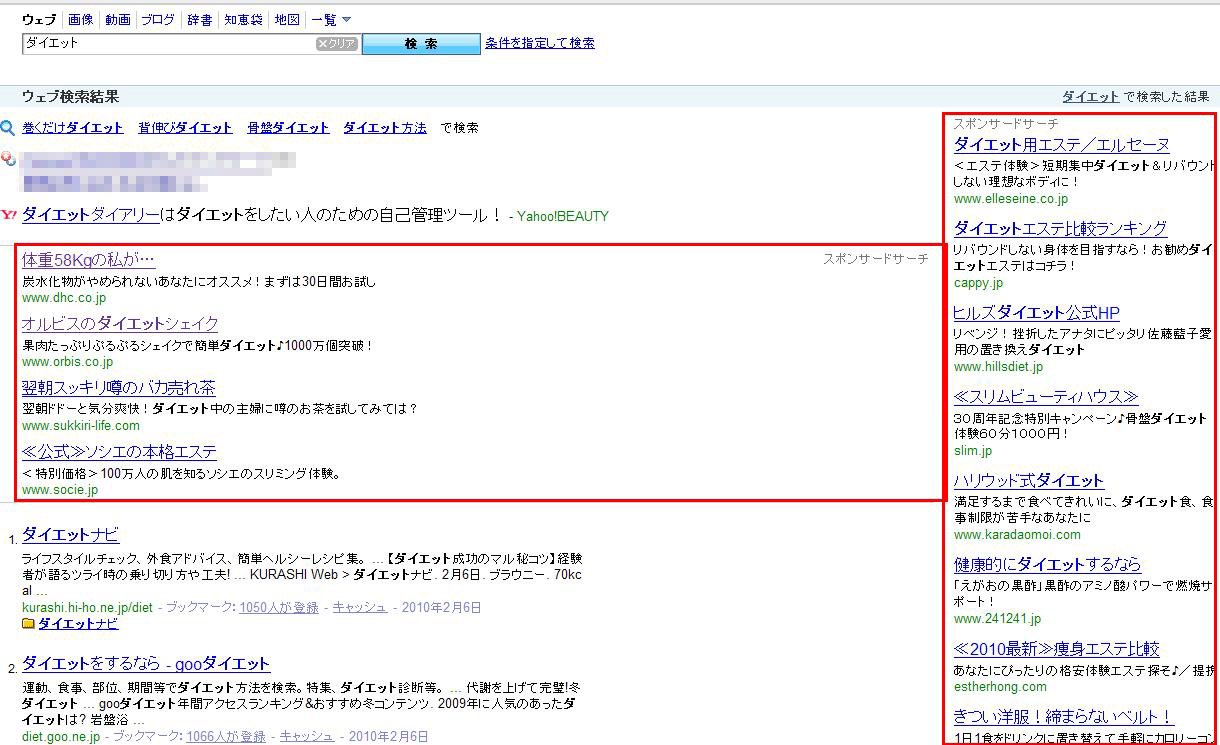Image resolution: width=1220 pixels, height=745 pixels.
Task: Open 条件を指定して検索 advanced search link
Action: tap(540, 43)
